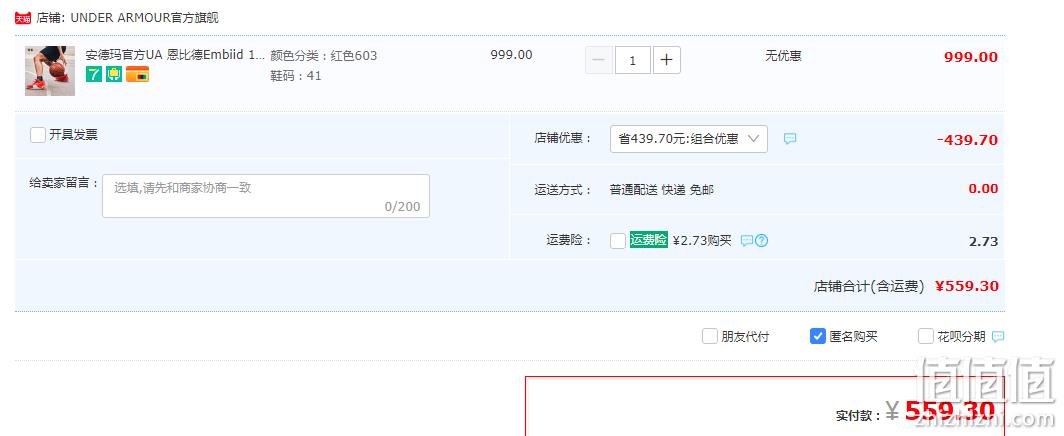Uncheck the 匿名购买 anonymous purchase checkbox
This screenshot has height=436, width=1064.
click(x=818, y=336)
